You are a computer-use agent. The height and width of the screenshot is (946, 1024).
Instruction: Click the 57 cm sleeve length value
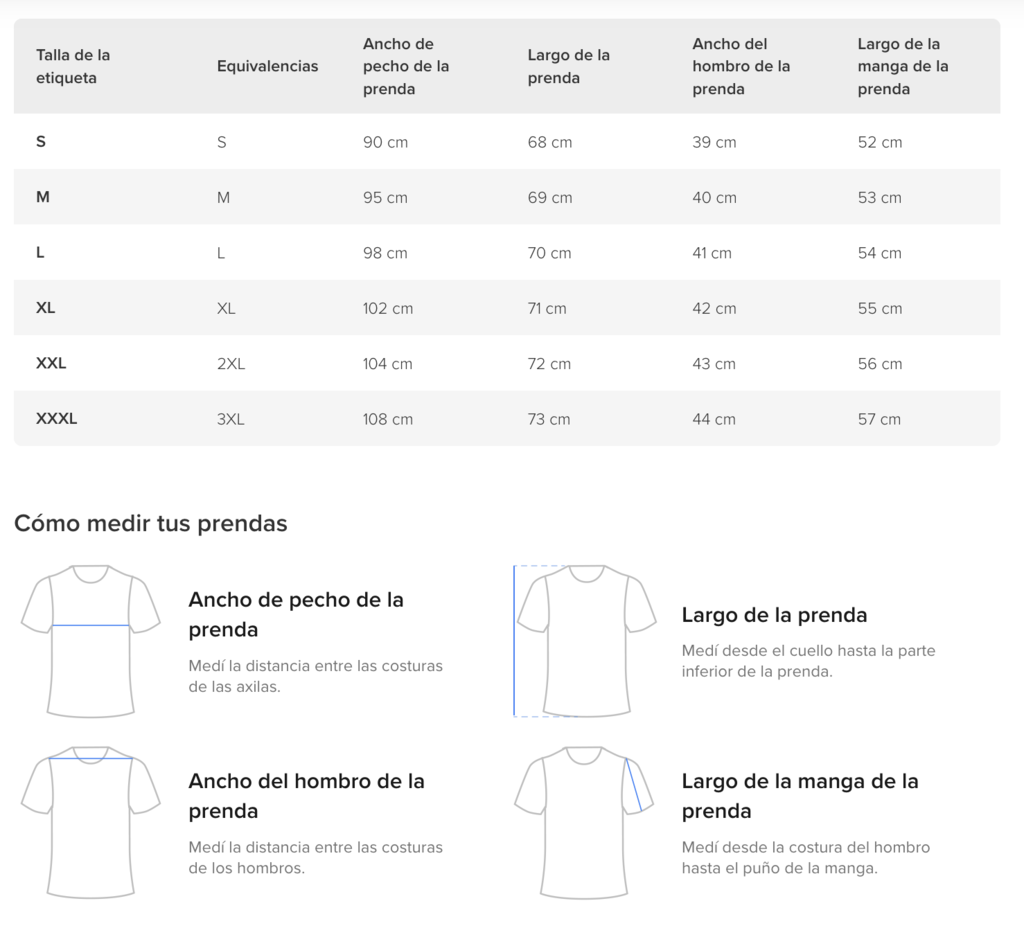[879, 419]
